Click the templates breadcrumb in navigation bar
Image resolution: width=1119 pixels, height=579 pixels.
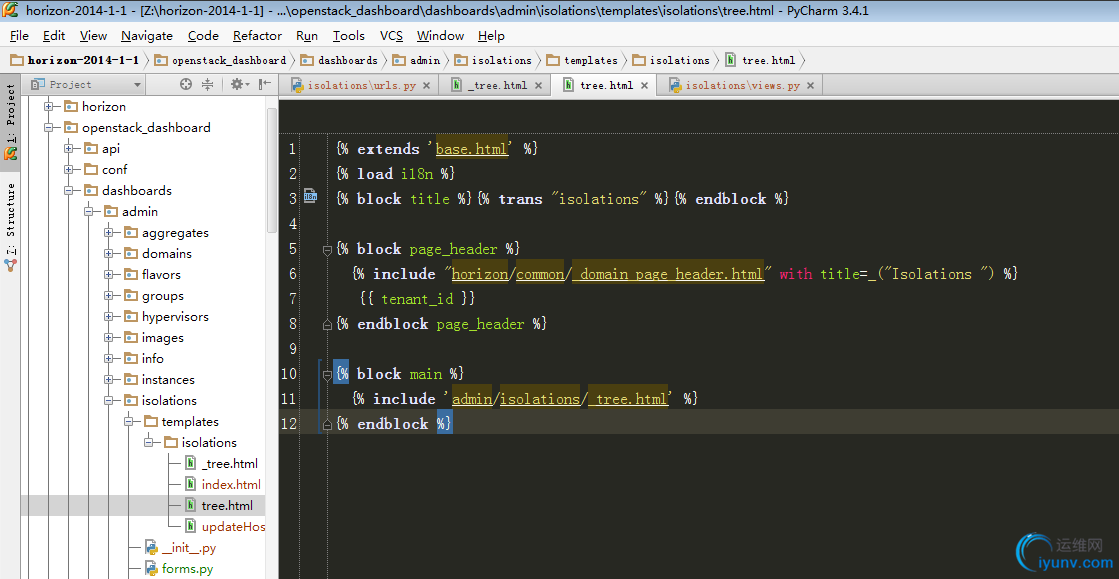[590, 60]
